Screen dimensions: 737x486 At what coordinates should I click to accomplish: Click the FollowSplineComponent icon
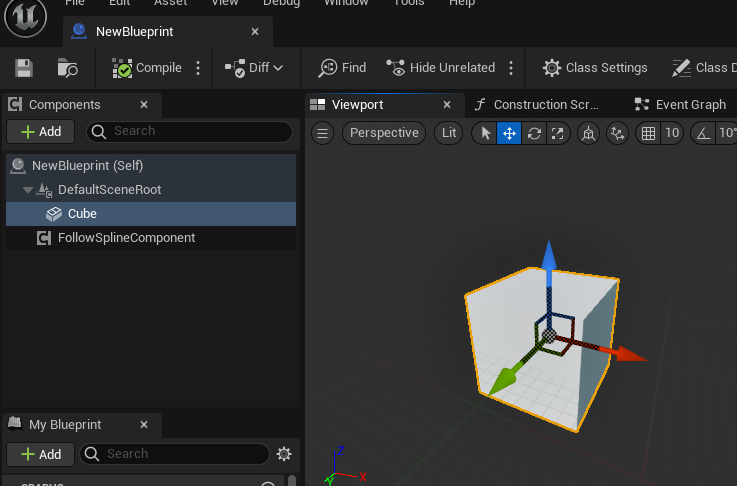[x=44, y=238]
